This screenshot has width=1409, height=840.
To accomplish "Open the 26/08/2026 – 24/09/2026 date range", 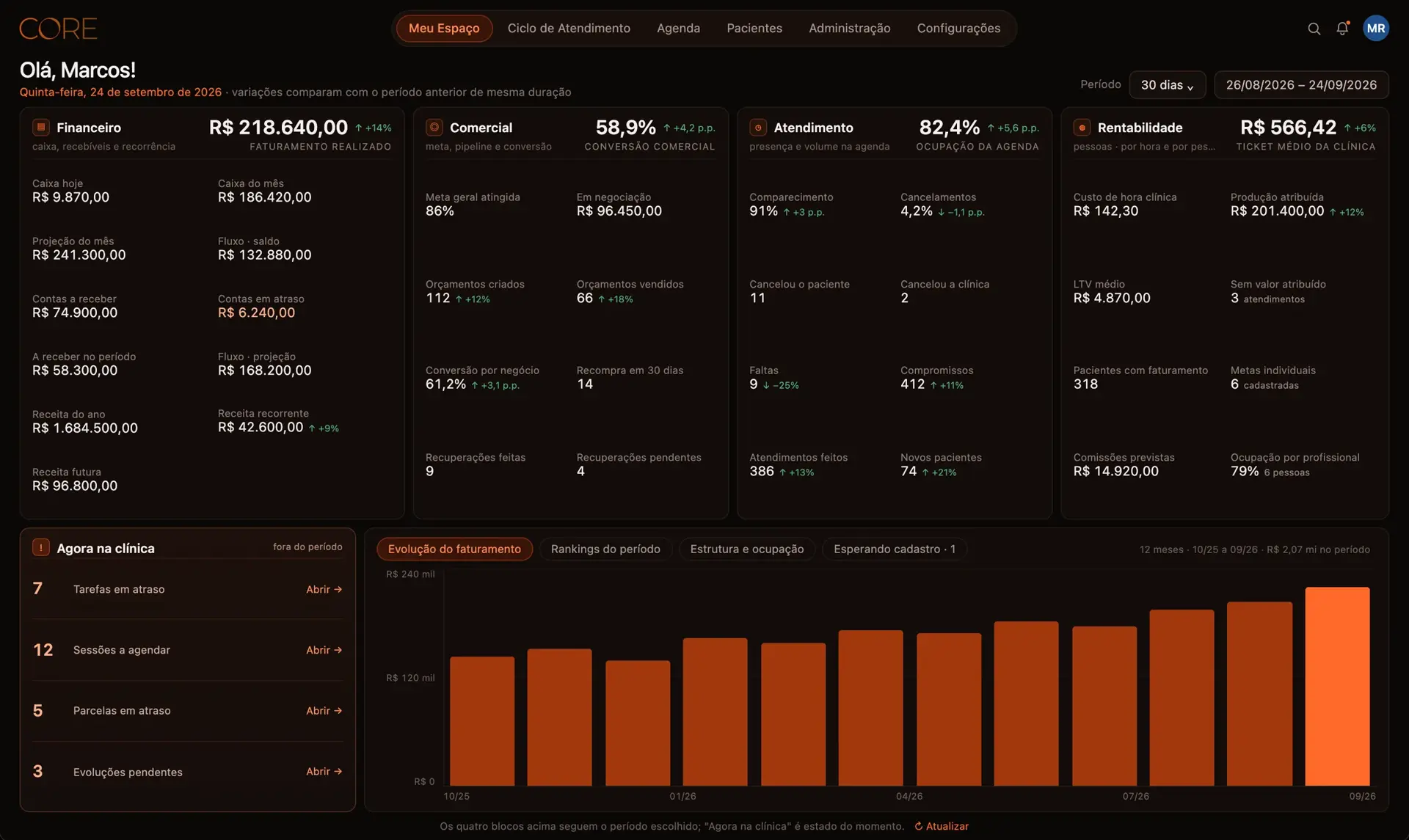I will click(1301, 84).
